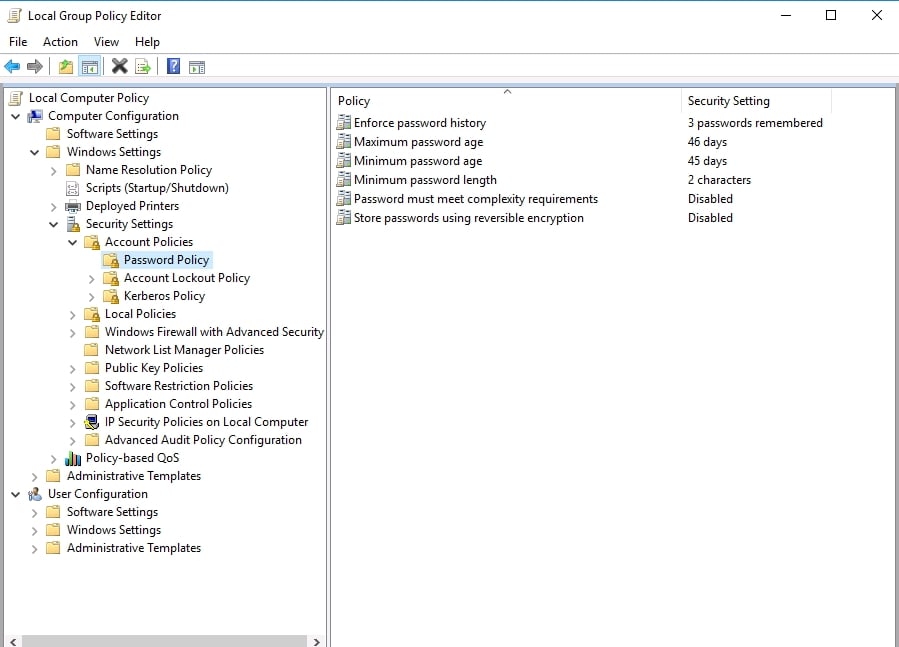This screenshot has height=647, width=899.
Task: Open the View menu
Action: click(106, 42)
